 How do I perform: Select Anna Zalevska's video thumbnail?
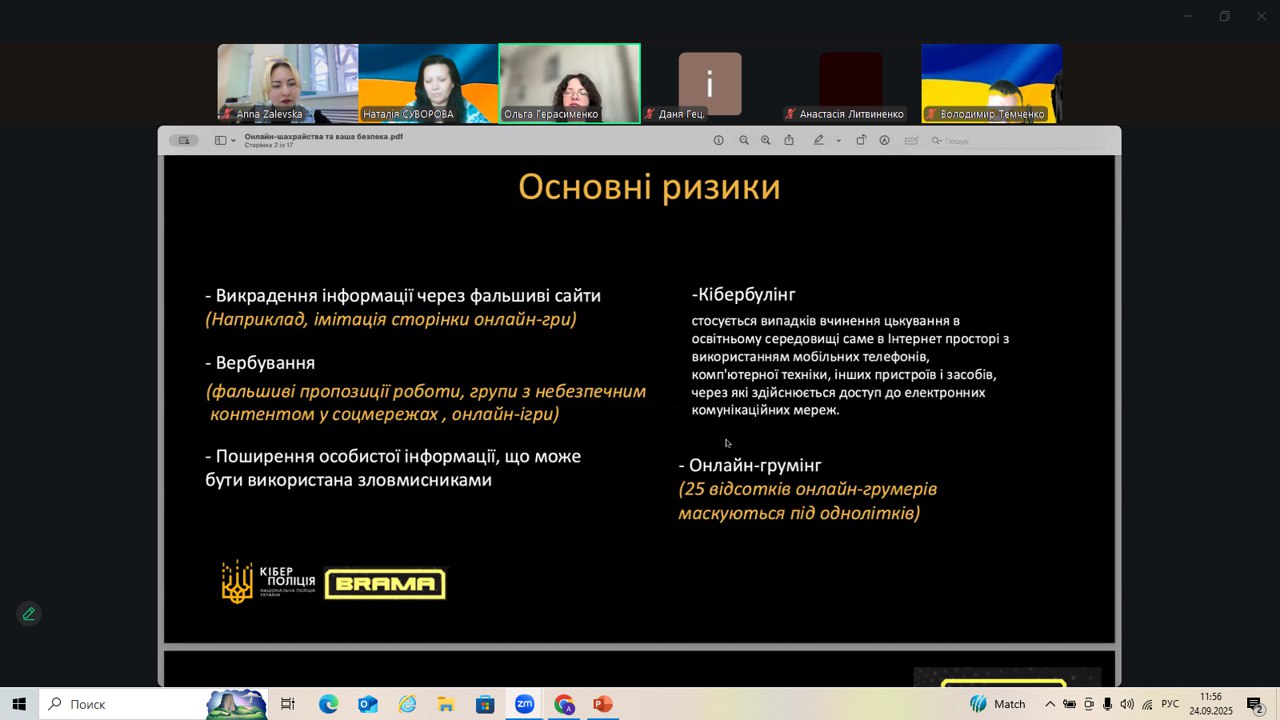point(288,83)
